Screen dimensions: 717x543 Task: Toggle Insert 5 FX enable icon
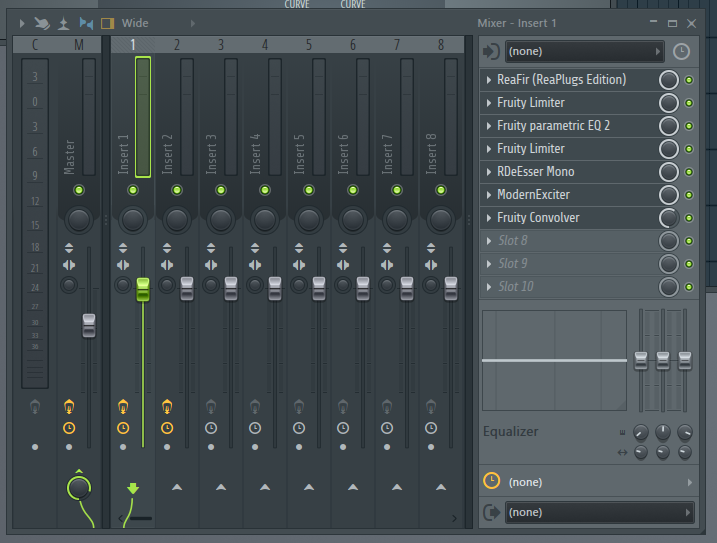coord(299,406)
